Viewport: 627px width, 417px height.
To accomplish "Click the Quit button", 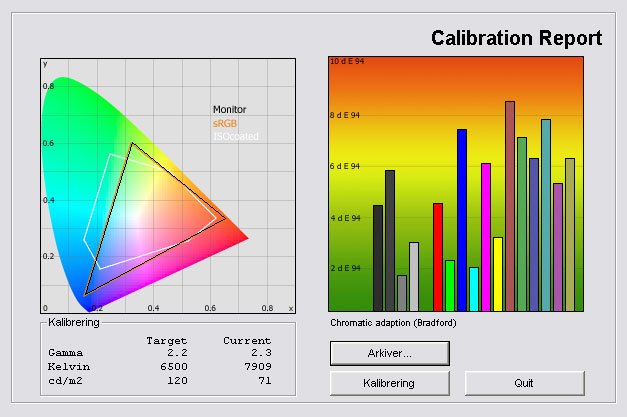I will tap(524, 383).
